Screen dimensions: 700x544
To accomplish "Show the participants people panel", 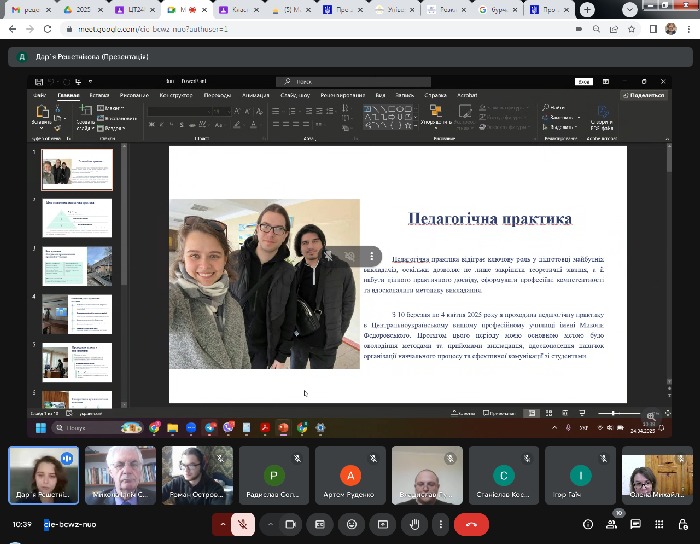I will [x=611, y=524].
